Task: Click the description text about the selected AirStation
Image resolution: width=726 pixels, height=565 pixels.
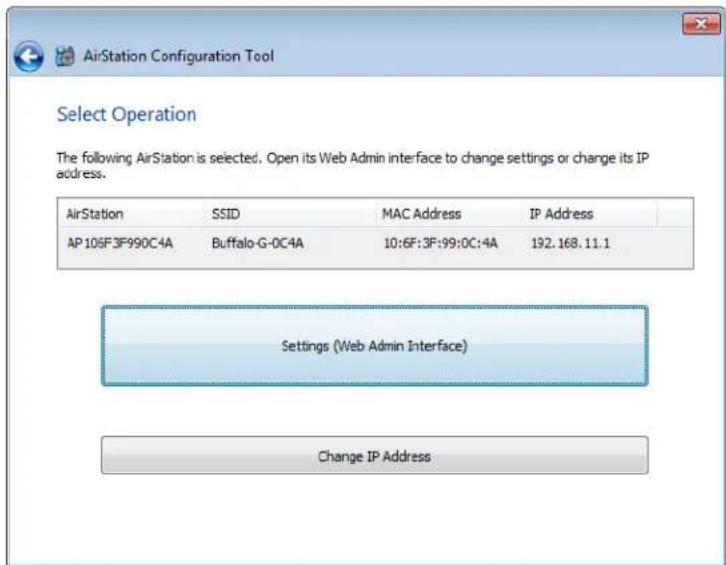Action: click(352, 165)
